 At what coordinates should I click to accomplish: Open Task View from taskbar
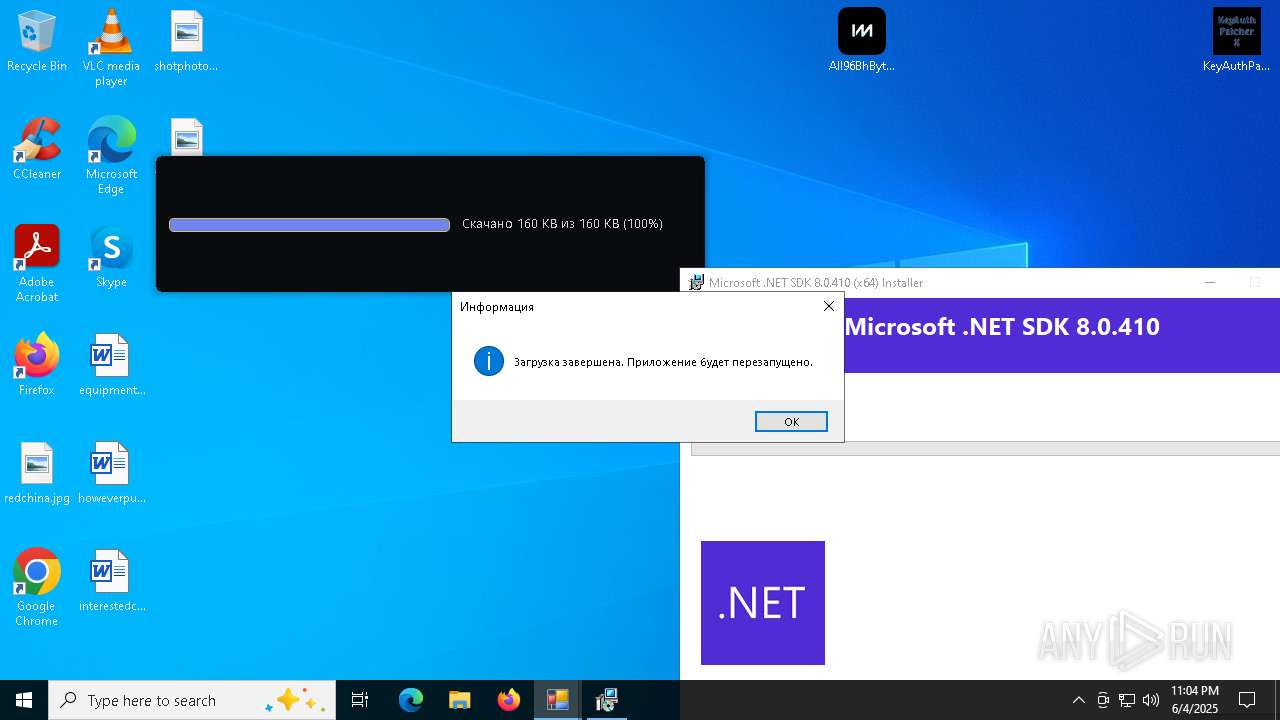360,700
